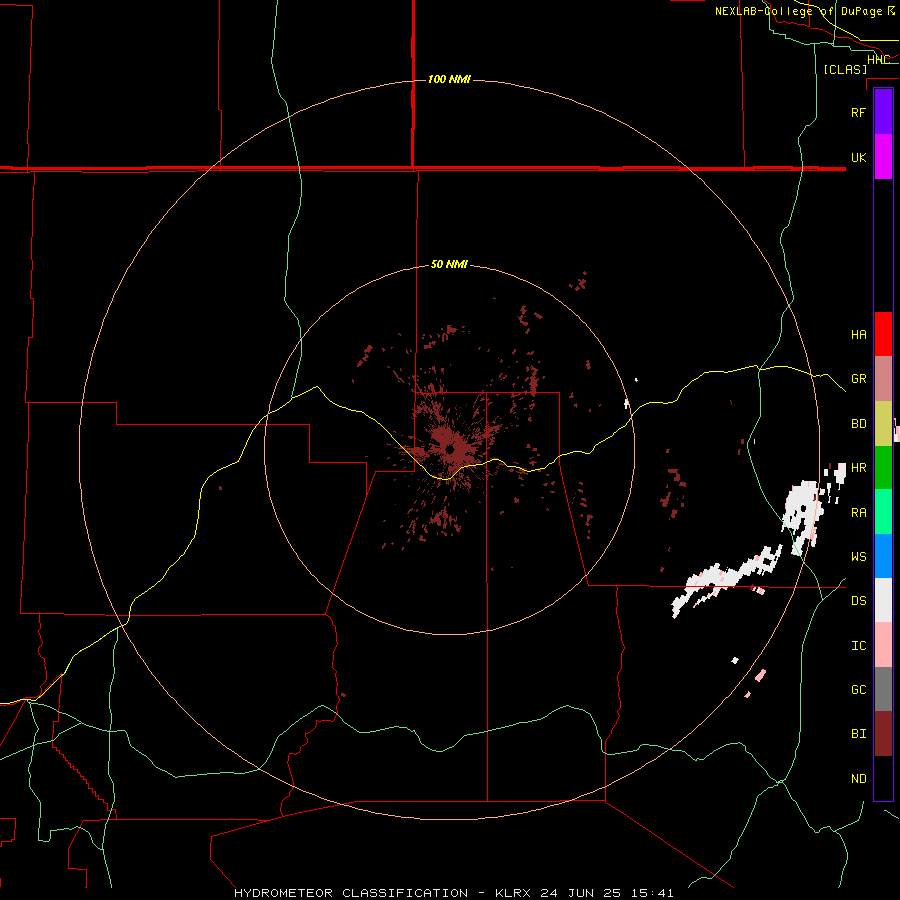Click the "ND" legend label text
This screenshot has height=900, width=900.
pyautogui.click(x=858, y=779)
